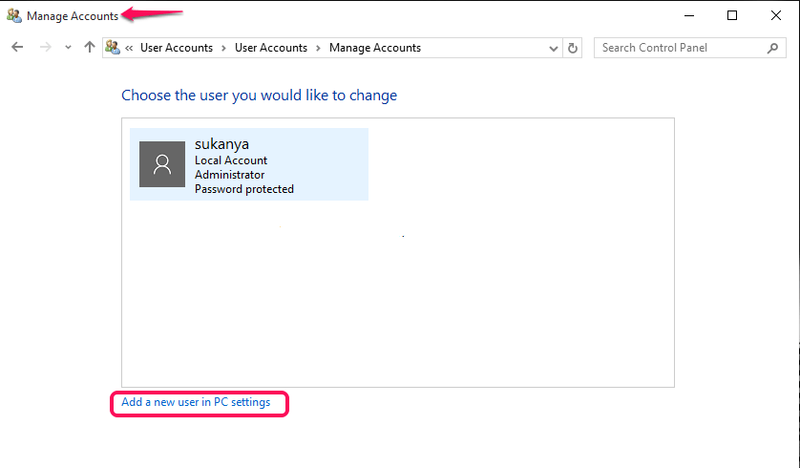Expand chevron before Manage Accounts breadcrumb
The image size is (800, 468).
[318, 48]
